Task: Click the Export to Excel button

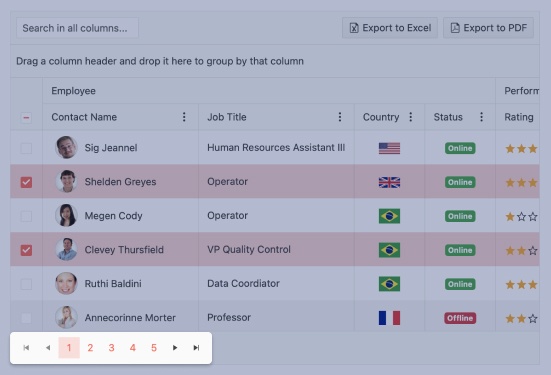Action: tap(390, 28)
